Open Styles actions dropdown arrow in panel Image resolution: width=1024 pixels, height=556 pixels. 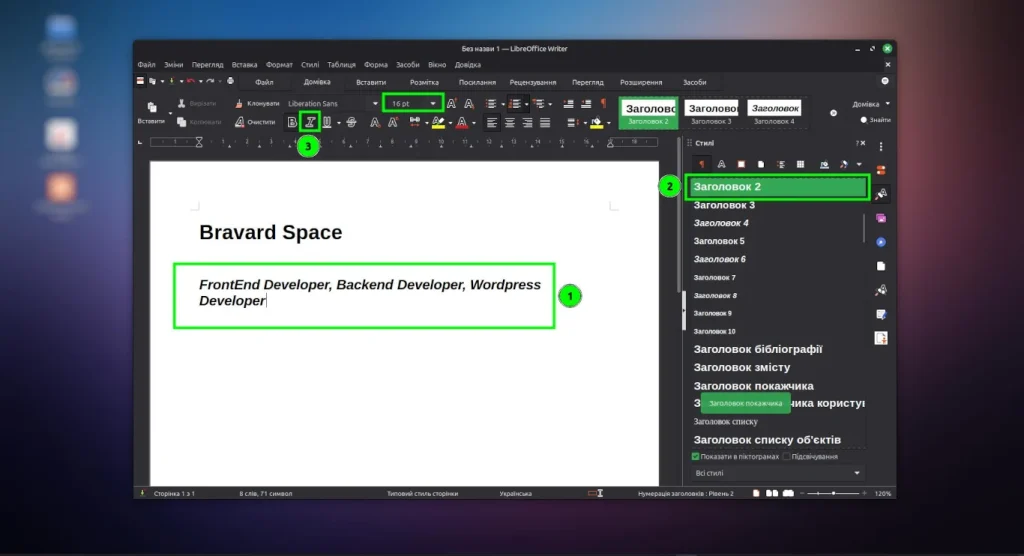pos(859,165)
